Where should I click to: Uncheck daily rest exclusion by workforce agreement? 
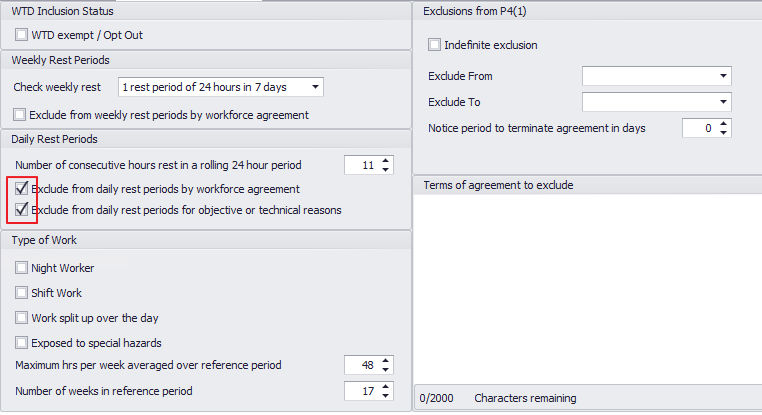[x=22, y=188]
